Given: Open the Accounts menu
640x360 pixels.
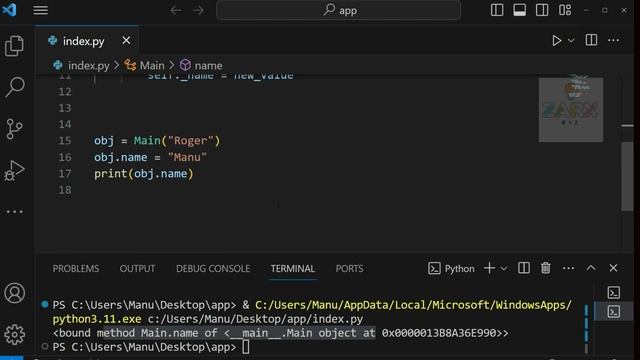Looking at the screenshot, I should tap(15, 293).
